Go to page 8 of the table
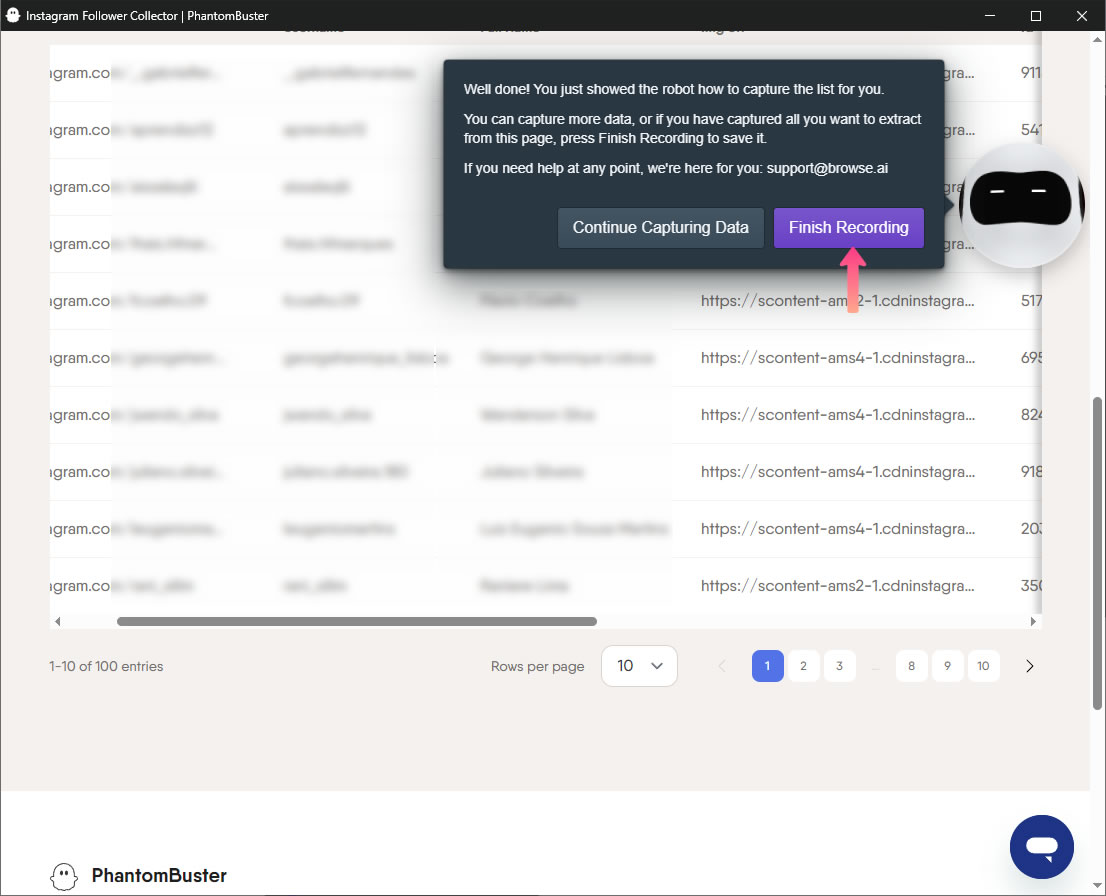Image resolution: width=1106 pixels, height=896 pixels. [x=911, y=666]
